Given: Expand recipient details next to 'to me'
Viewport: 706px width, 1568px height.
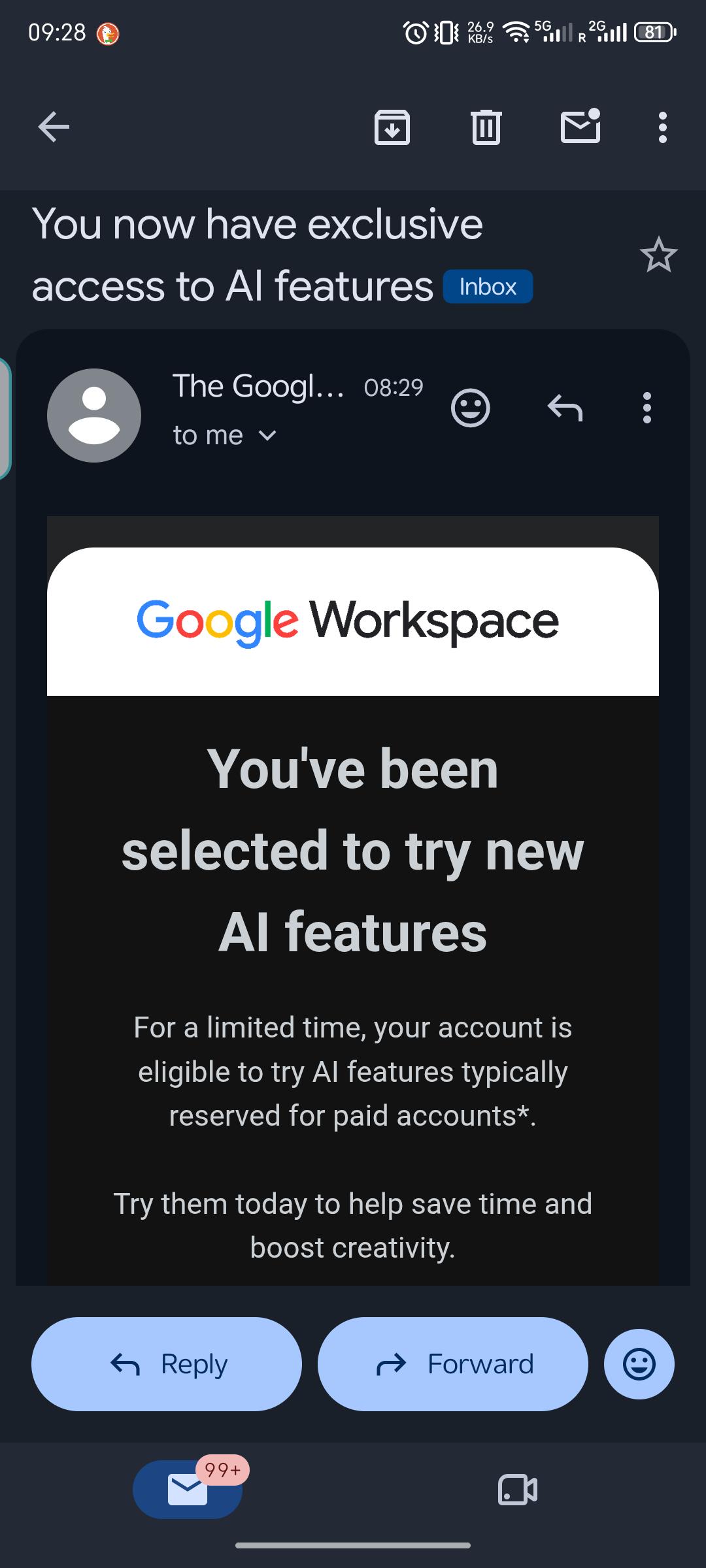Looking at the screenshot, I should (267, 435).
